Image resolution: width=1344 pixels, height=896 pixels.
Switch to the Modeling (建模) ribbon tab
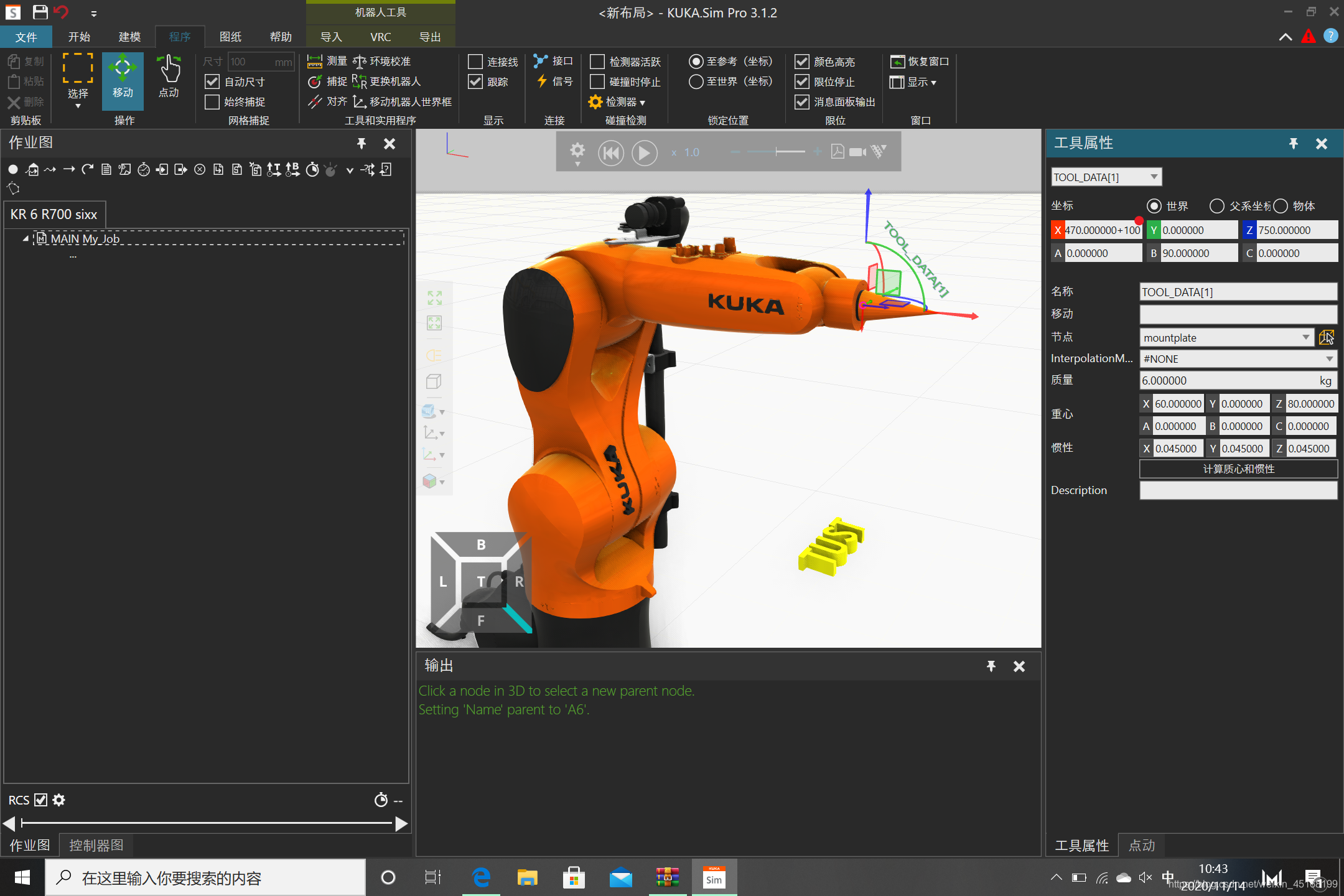pyautogui.click(x=129, y=37)
